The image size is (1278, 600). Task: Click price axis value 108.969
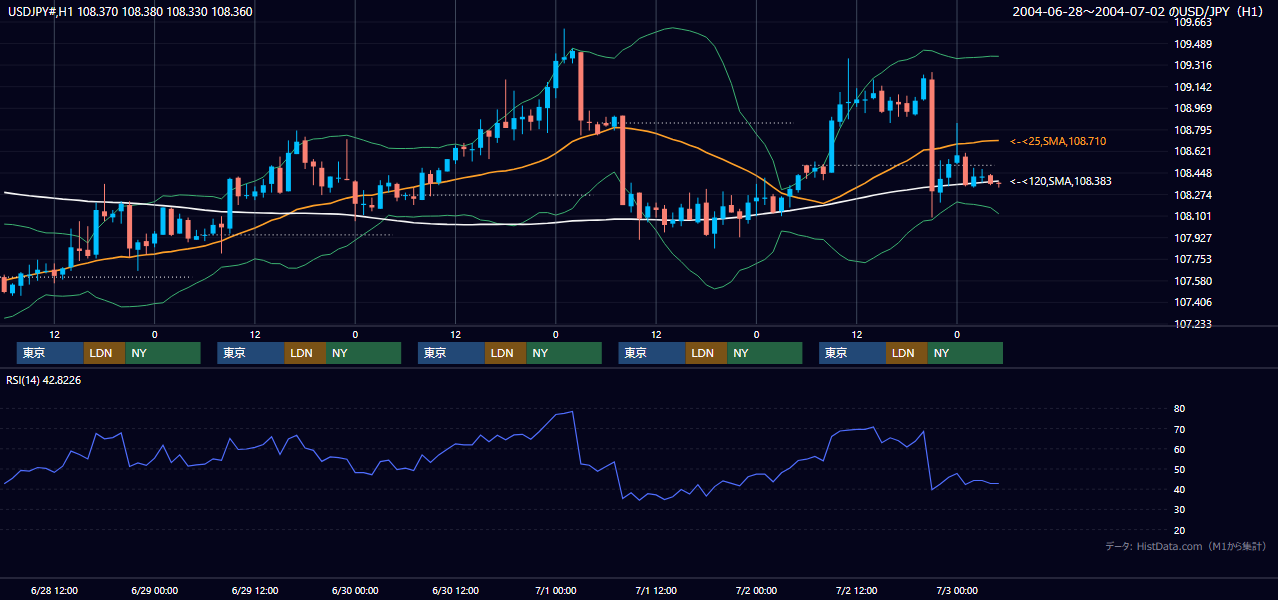coord(1194,108)
